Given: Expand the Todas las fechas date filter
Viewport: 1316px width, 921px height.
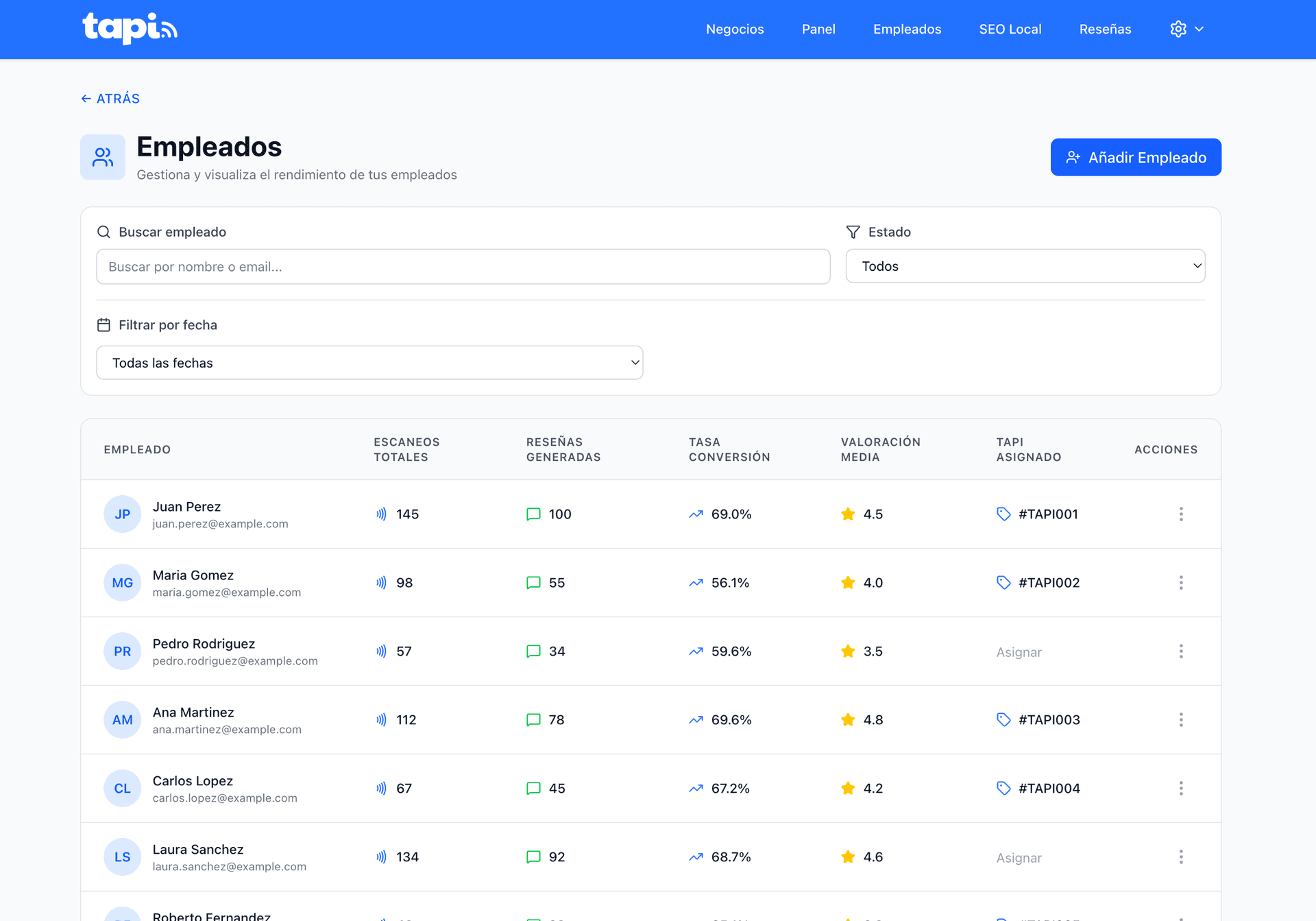Looking at the screenshot, I should pos(369,363).
